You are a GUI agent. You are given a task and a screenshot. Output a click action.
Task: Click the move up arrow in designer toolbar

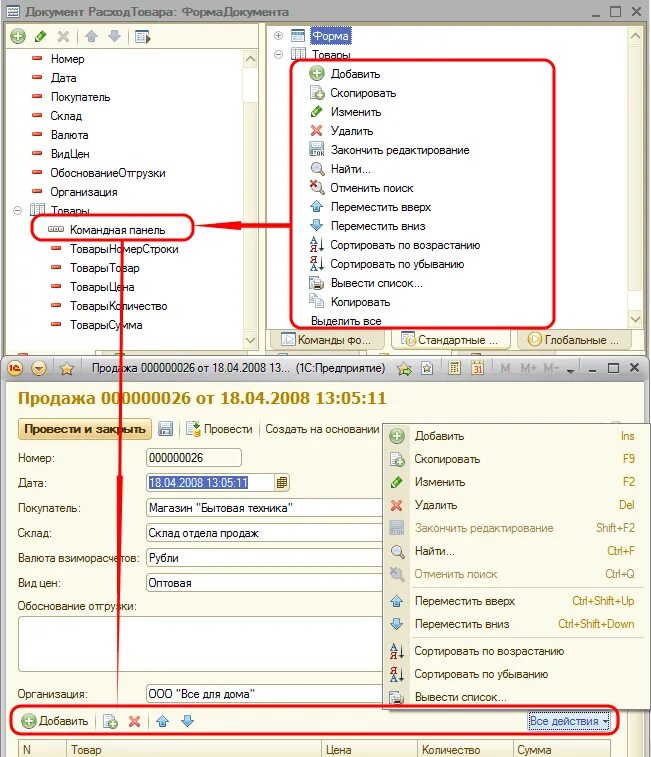(x=91, y=36)
